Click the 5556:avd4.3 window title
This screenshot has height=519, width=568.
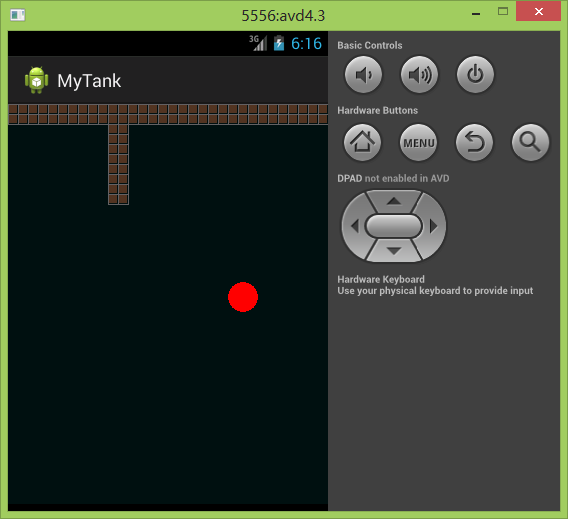tap(283, 16)
